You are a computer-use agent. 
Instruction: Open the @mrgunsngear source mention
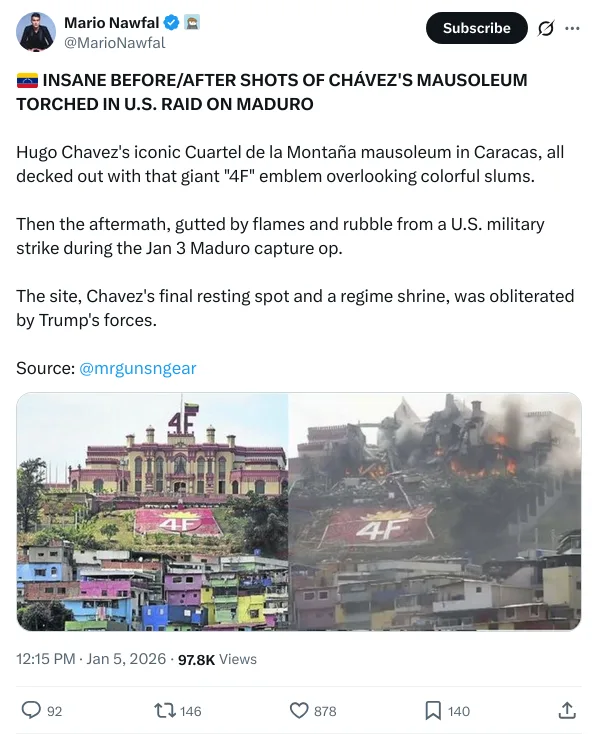coord(138,368)
